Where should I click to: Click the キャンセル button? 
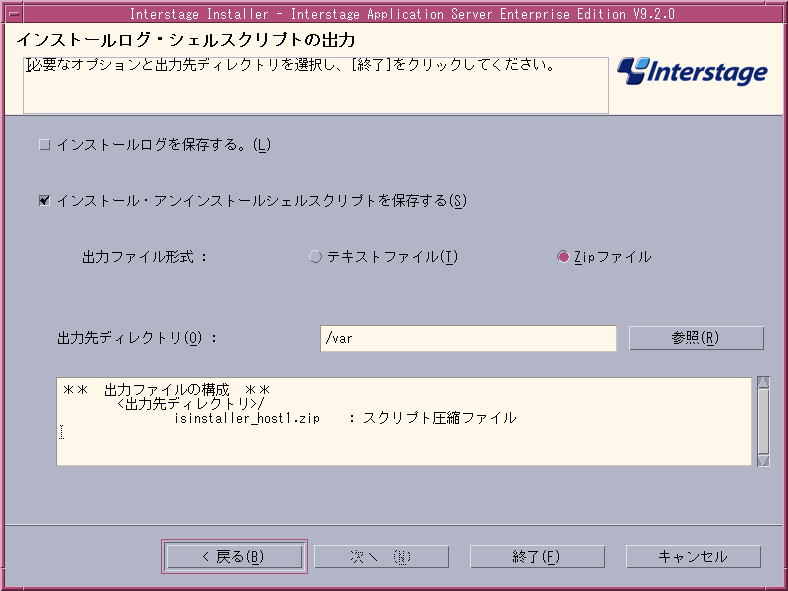click(x=693, y=556)
